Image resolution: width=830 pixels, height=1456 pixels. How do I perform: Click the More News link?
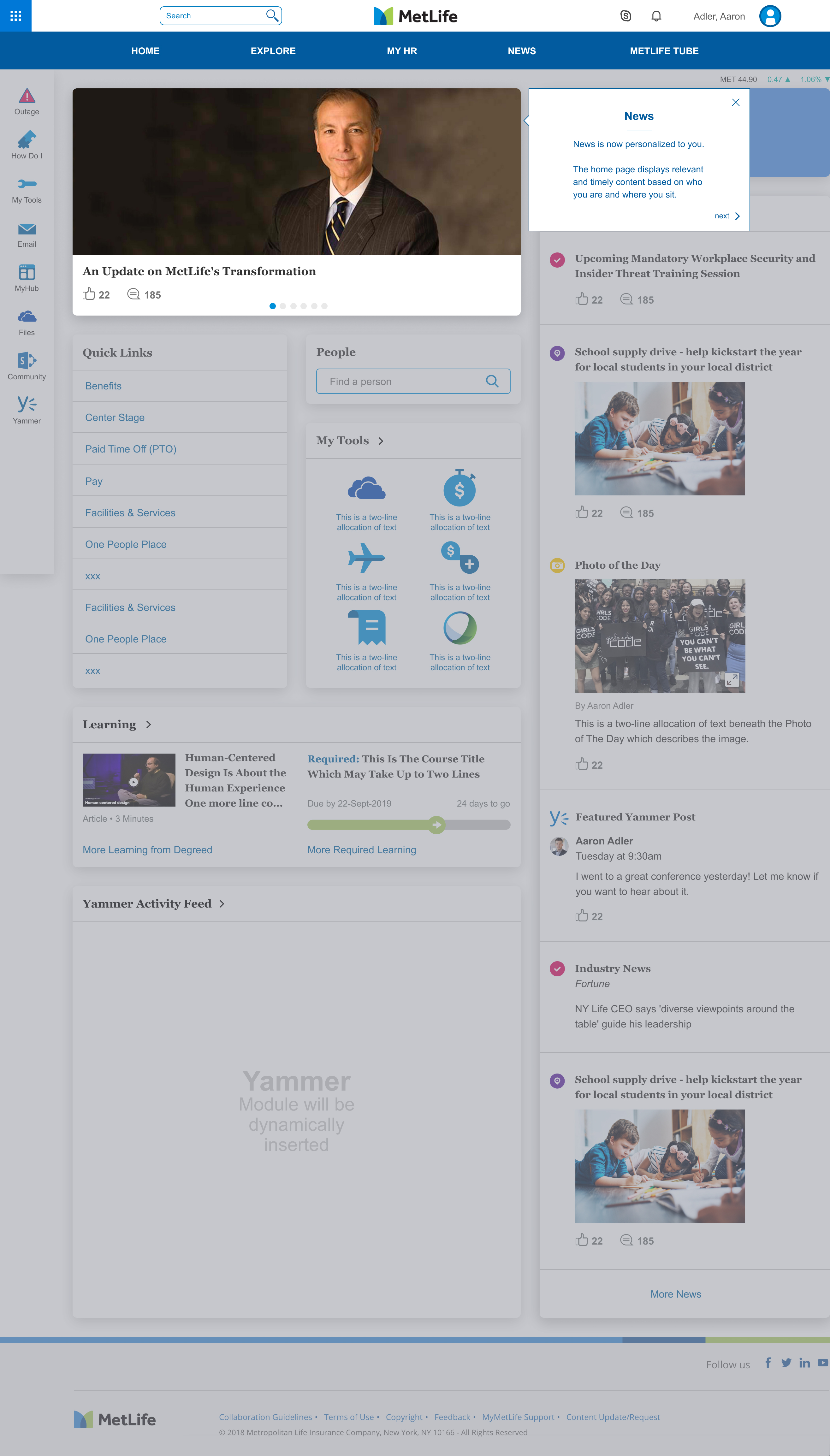tap(675, 1294)
